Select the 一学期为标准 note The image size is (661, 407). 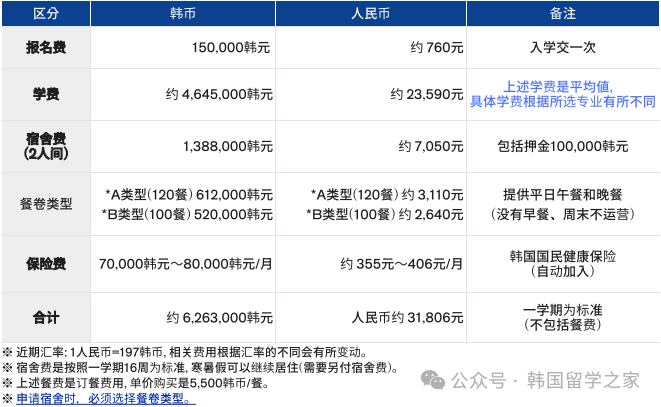[563, 310]
